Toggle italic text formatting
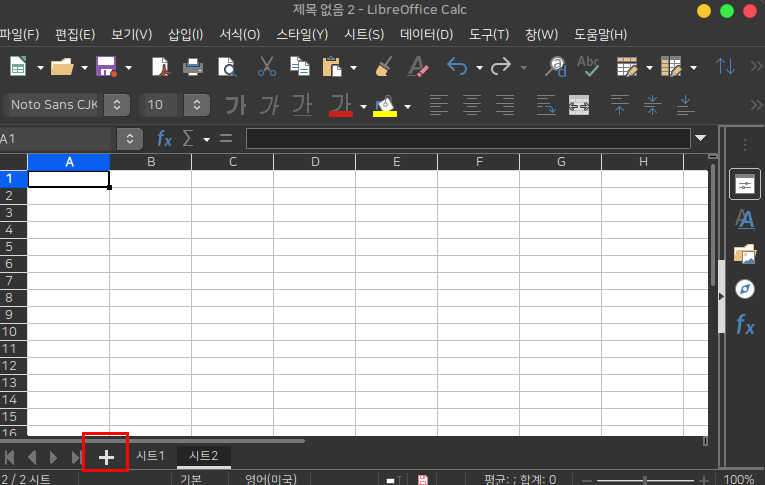 (268, 105)
